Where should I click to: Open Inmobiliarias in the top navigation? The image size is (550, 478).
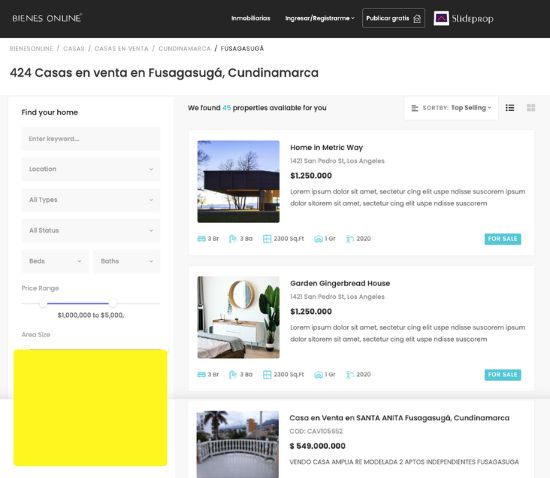tap(251, 18)
